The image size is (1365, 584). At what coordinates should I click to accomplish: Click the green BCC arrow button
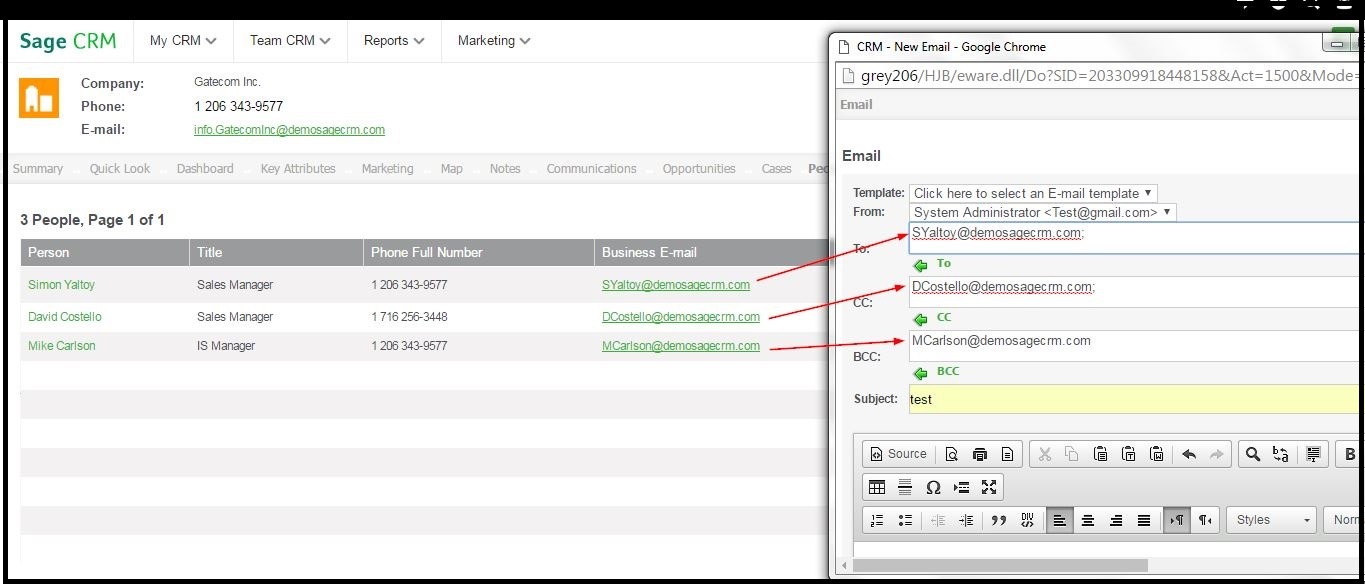pyautogui.click(x=921, y=372)
